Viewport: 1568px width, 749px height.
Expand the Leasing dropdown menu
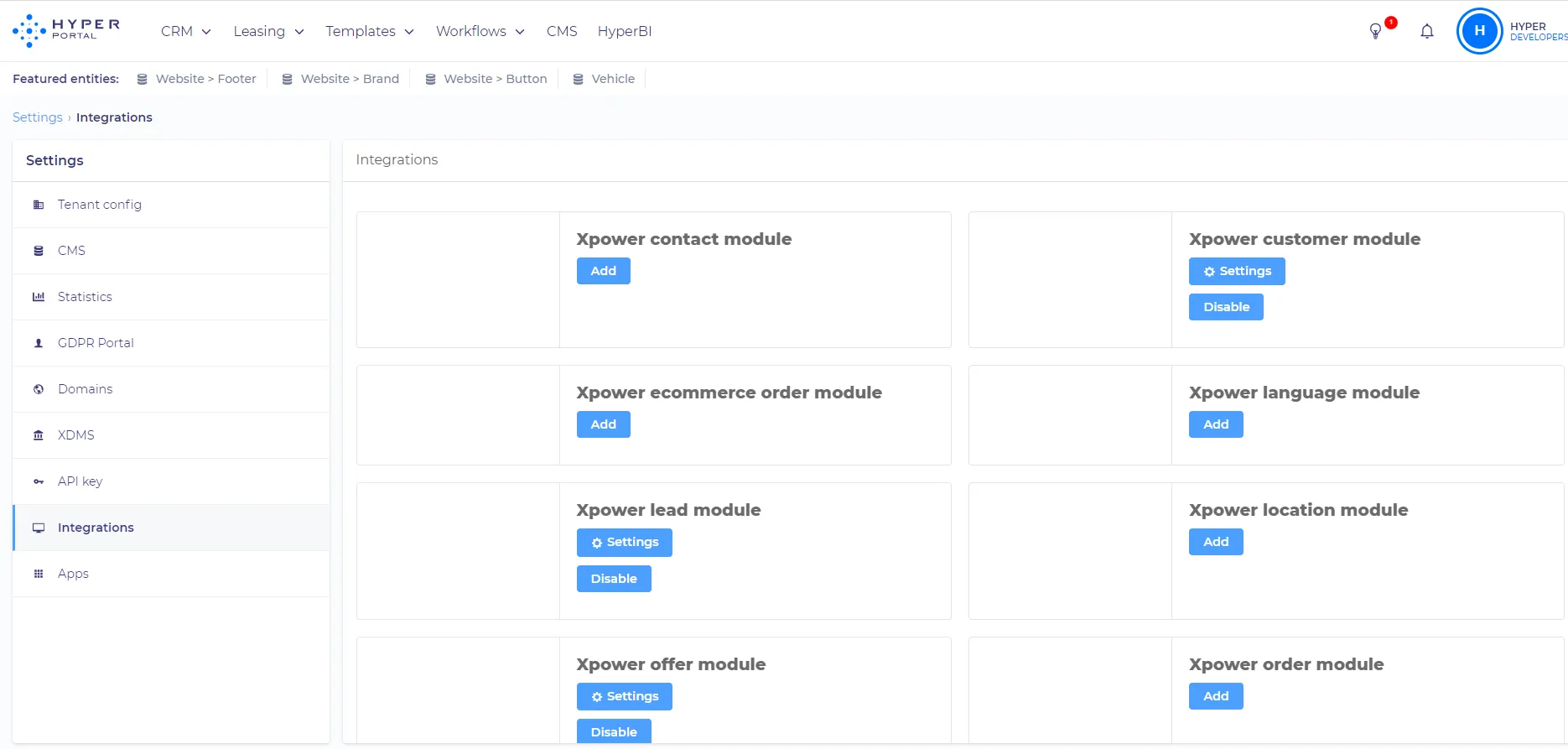[268, 31]
